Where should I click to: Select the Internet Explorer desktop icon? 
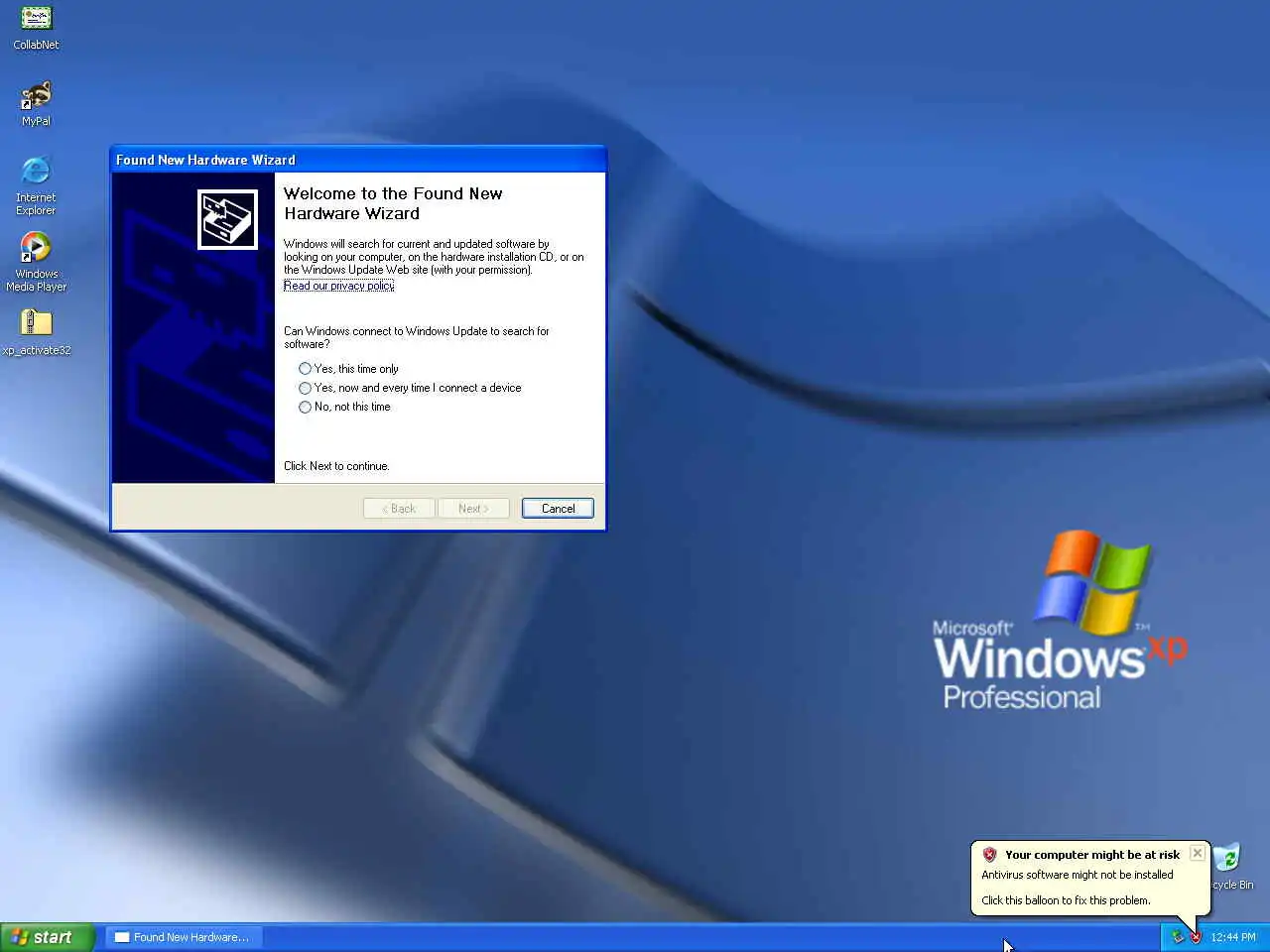[36, 185]
